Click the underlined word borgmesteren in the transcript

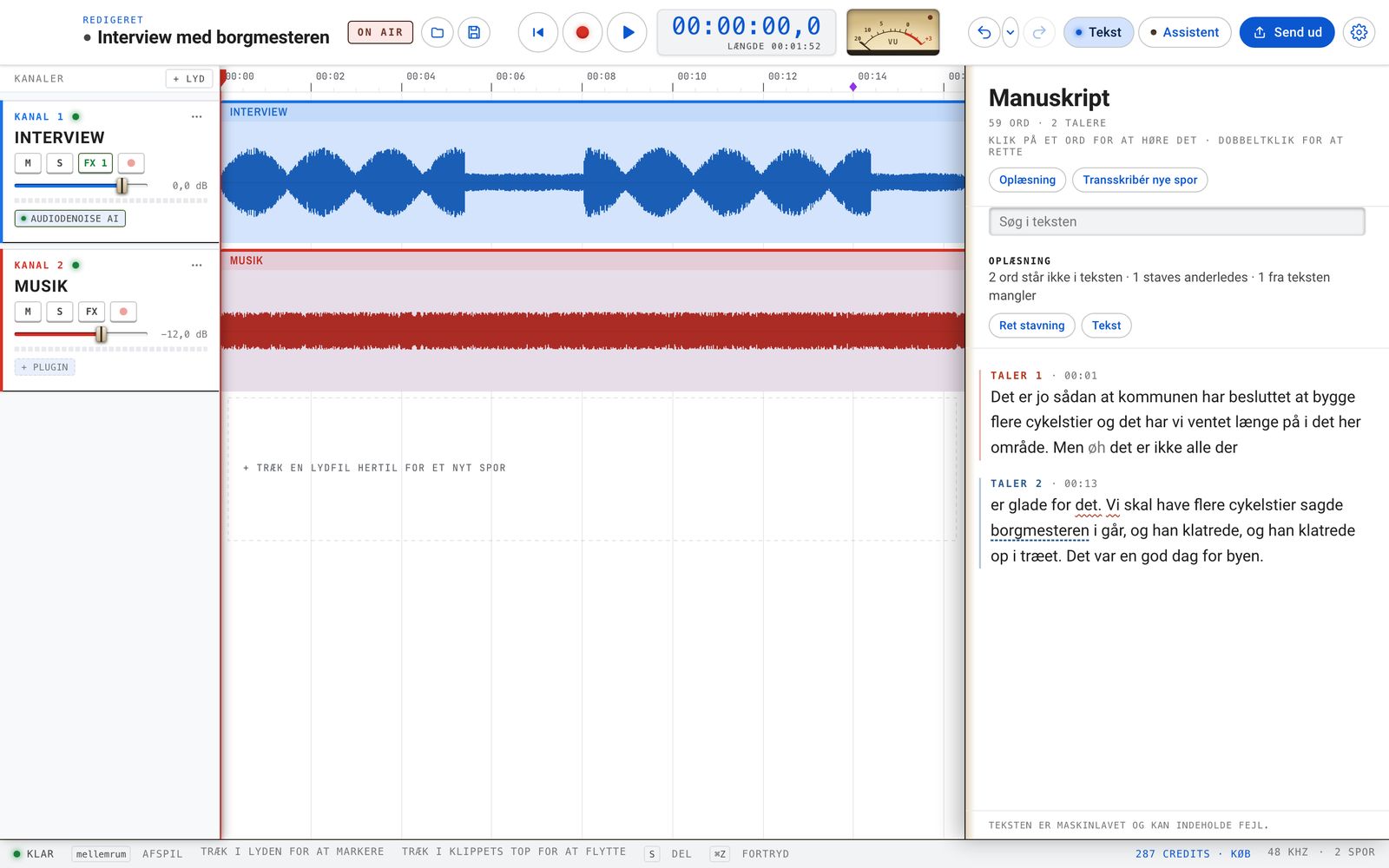(1039, 530)
